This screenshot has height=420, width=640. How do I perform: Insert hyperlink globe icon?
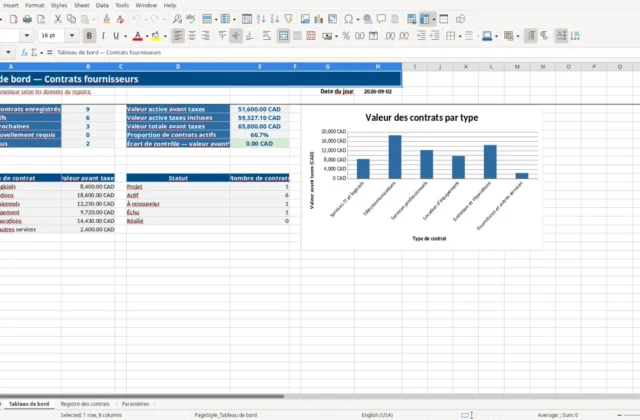[367, 19]
